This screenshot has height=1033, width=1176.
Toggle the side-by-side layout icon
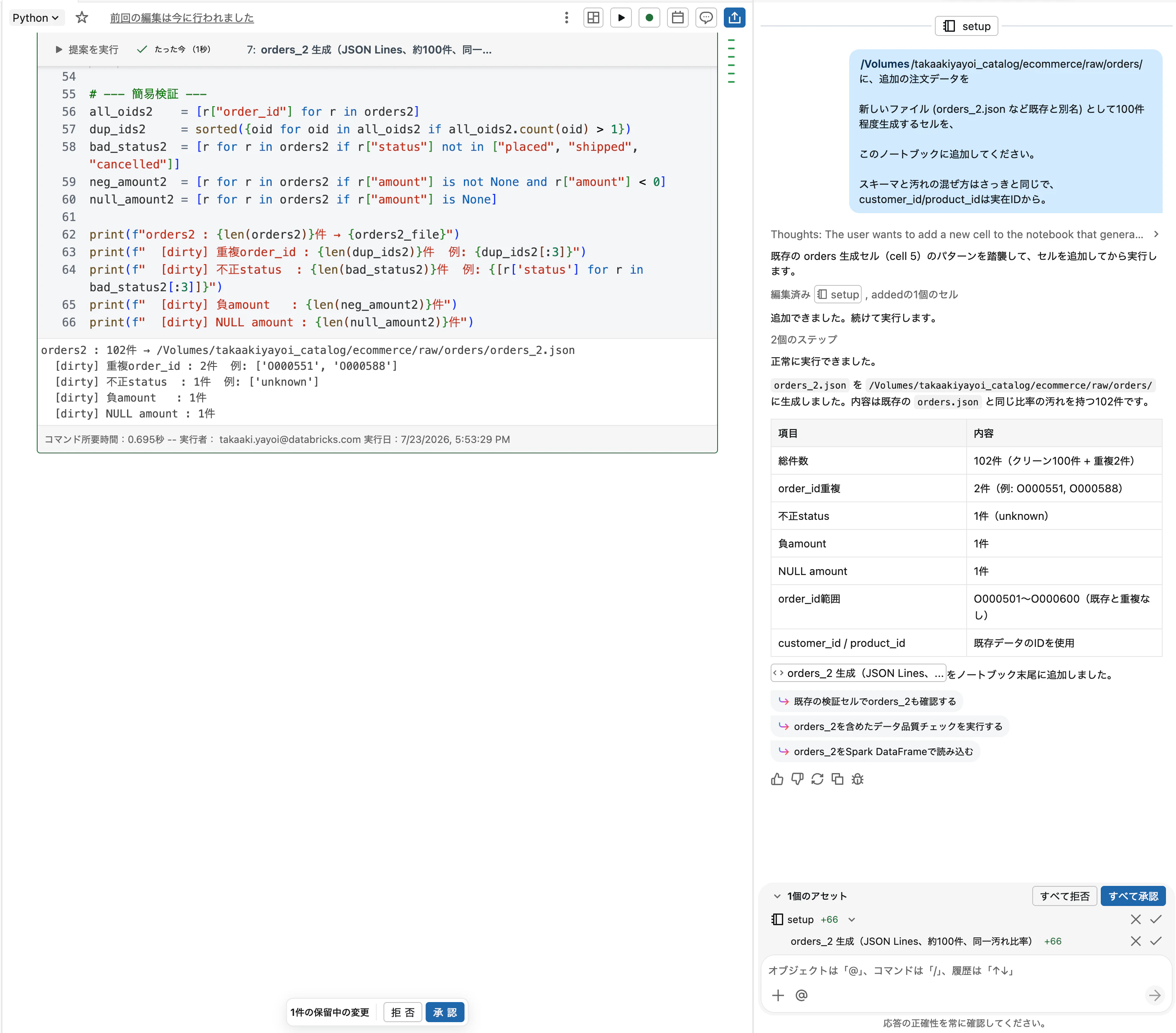pos(593,18)
